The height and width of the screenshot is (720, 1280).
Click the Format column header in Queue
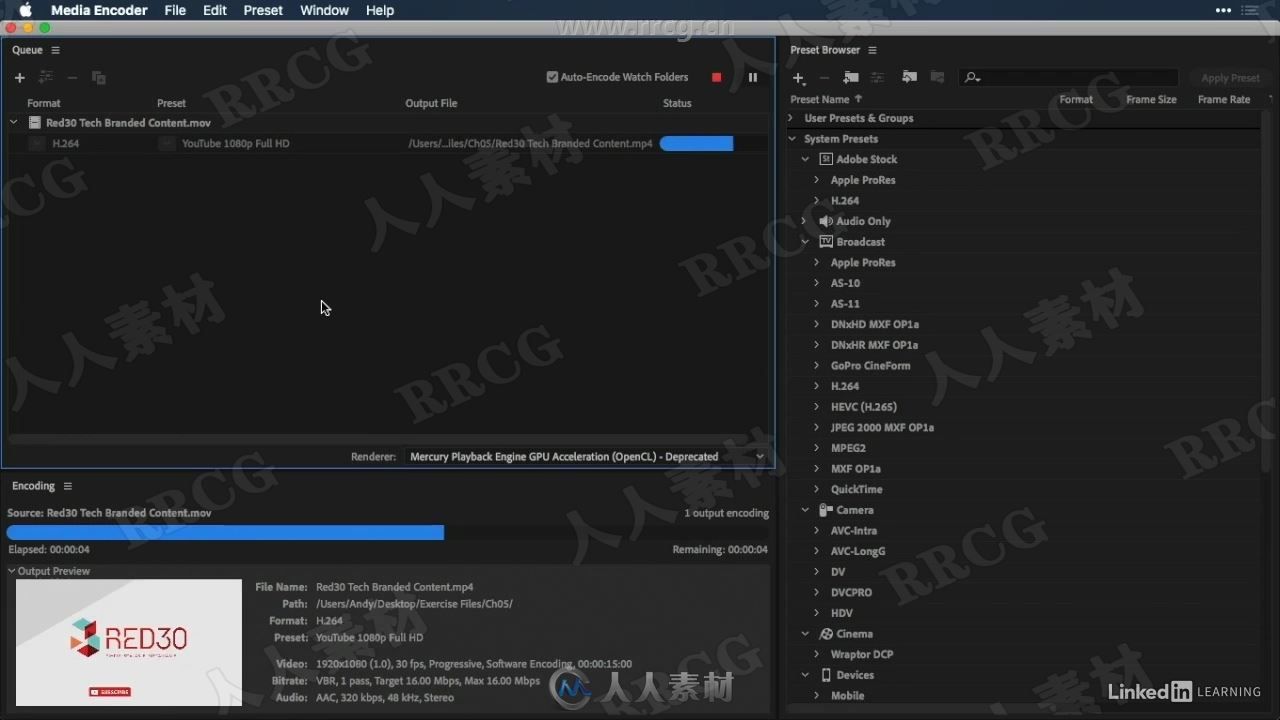click(44, 103)
